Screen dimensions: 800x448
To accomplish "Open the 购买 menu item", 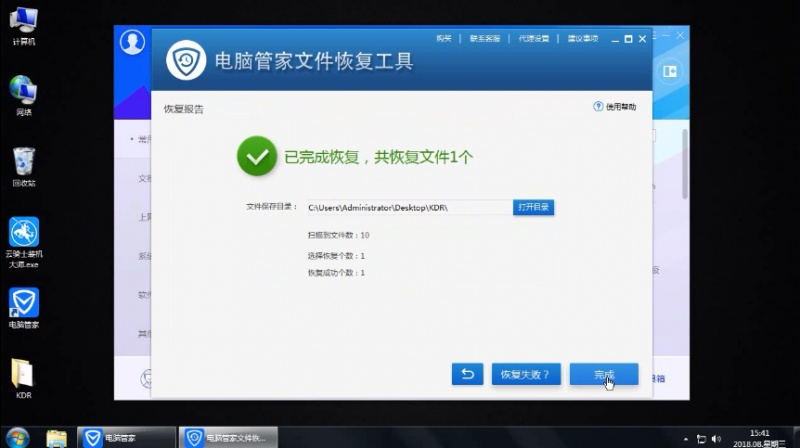I will pyautogui.click(x=443, y=39).
